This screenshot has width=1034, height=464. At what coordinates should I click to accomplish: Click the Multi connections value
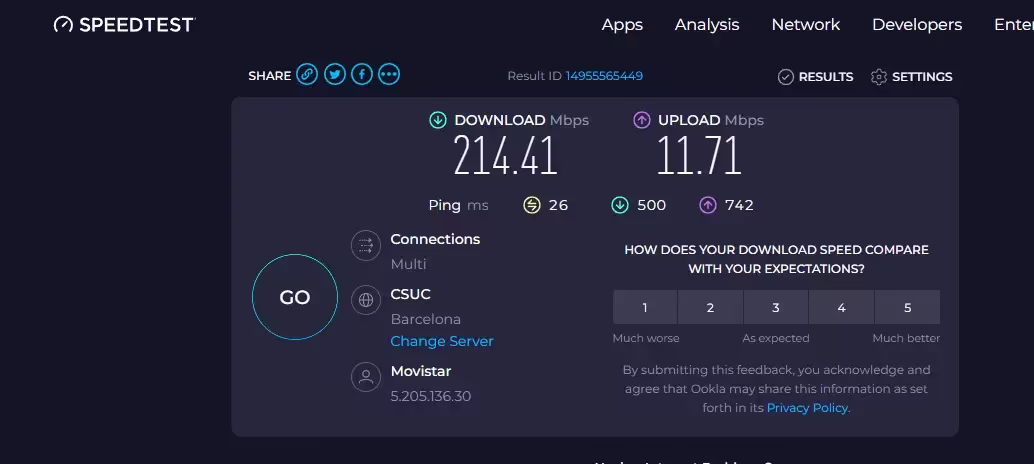tap(408, 264)
